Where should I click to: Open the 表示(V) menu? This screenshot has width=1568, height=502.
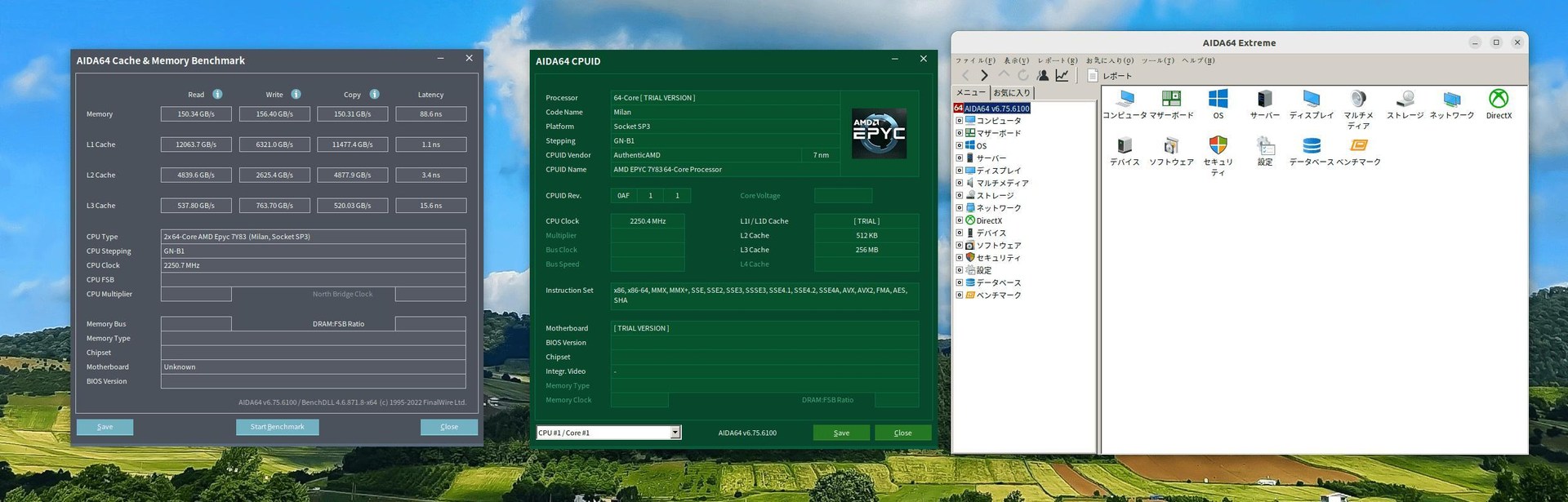pyautogui.click(x=1016, y=60)
